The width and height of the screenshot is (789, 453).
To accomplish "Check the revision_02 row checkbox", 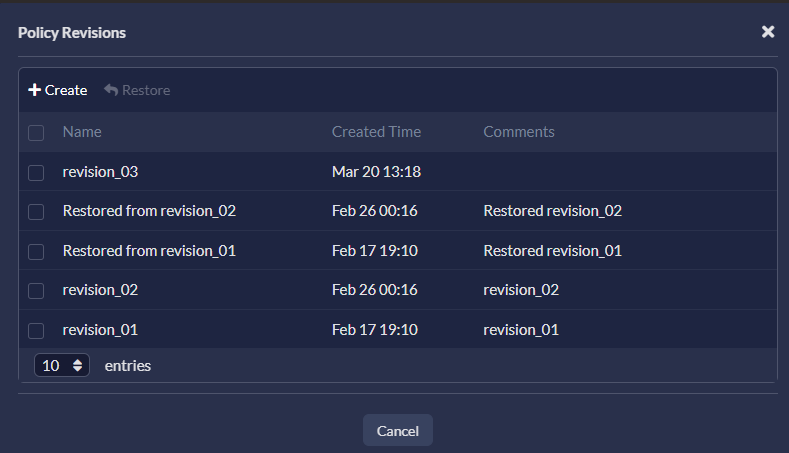I will click(36, 291).
